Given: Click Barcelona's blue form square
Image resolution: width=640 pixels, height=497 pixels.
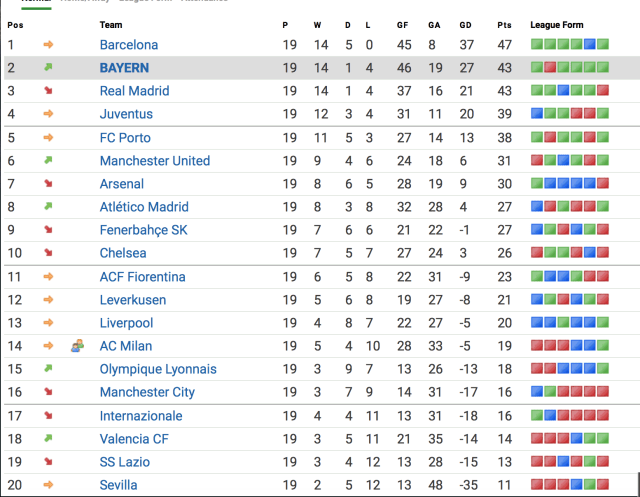Looking at the screenshot, I should click(589, 45).
